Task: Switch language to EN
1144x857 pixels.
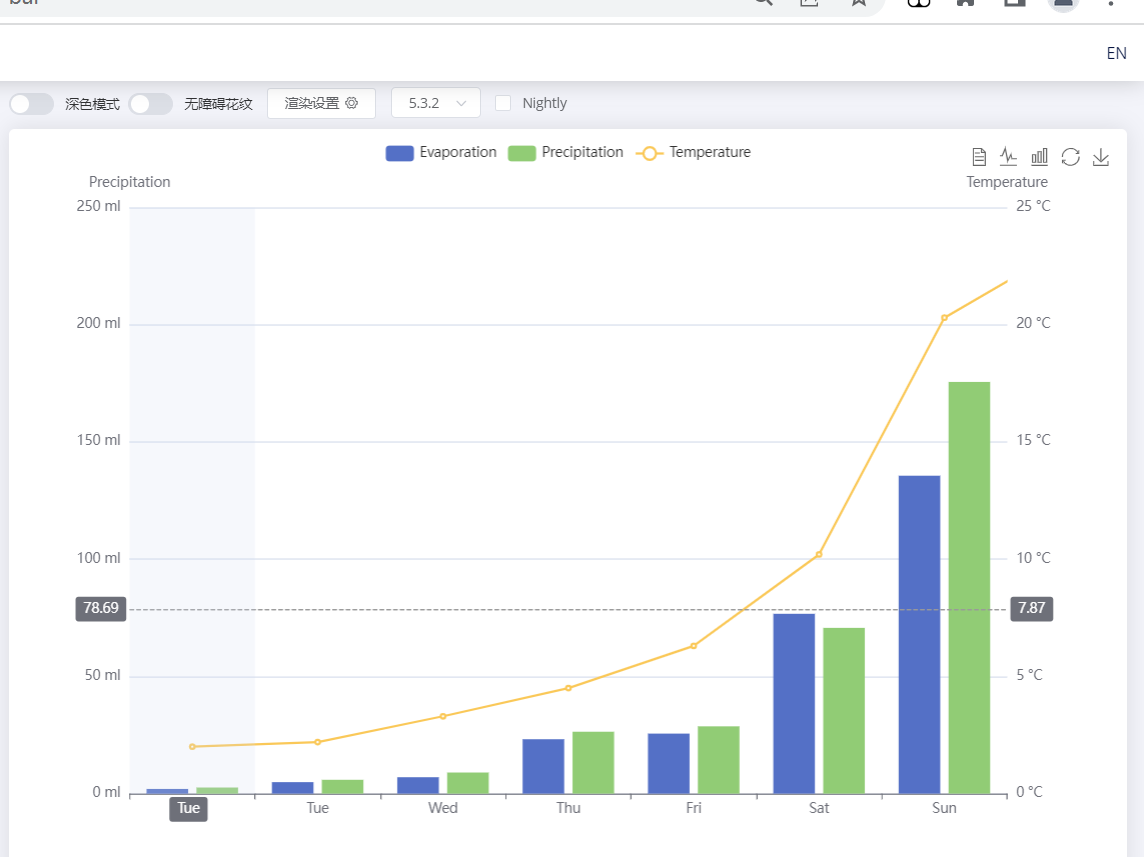Action: (x=1116, y=54)
